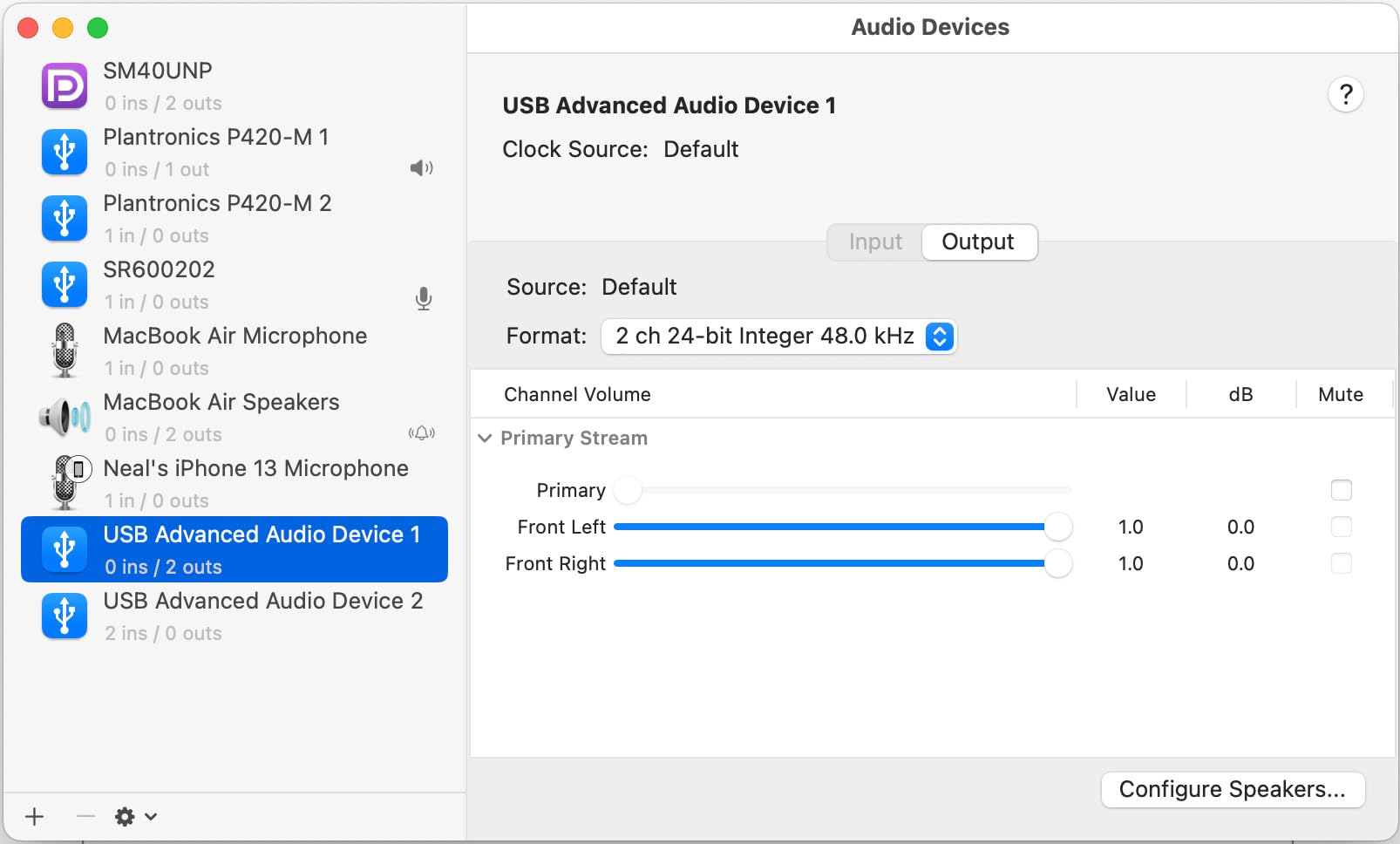Click the green zoom window button
1400x844 pixels.
(x=98, y=28)
